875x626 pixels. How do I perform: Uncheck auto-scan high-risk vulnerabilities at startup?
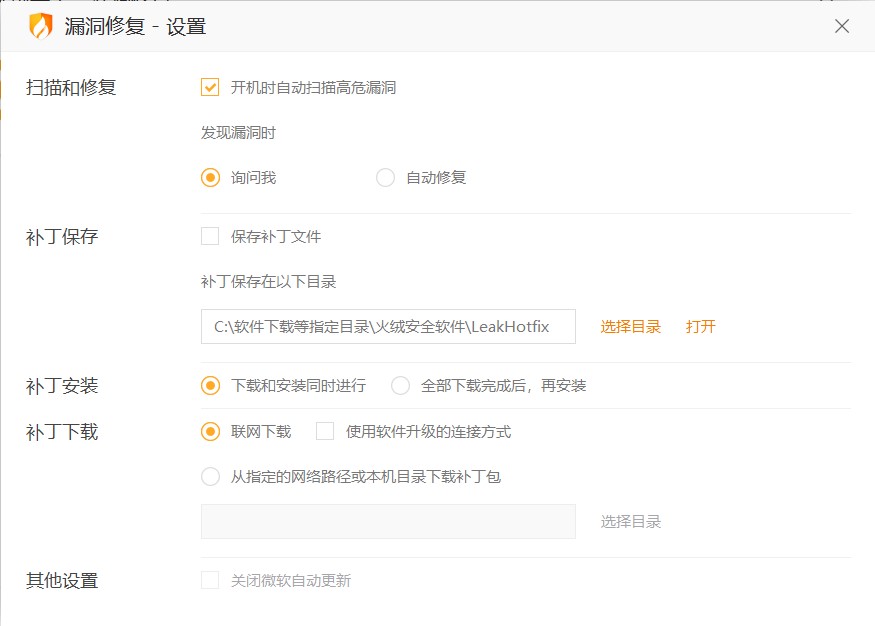click(x=210, y=87)
